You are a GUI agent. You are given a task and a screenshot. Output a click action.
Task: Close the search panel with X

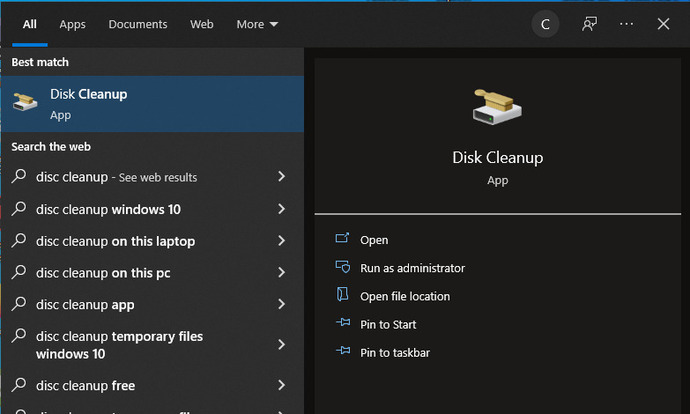(663, 24)
